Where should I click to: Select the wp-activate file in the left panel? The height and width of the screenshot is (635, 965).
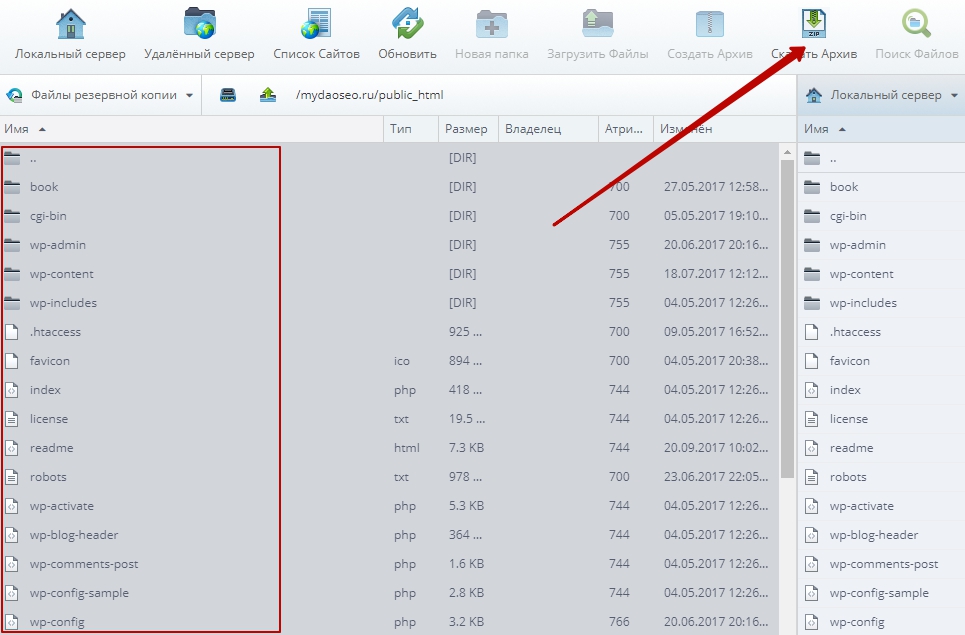[389, 506]
